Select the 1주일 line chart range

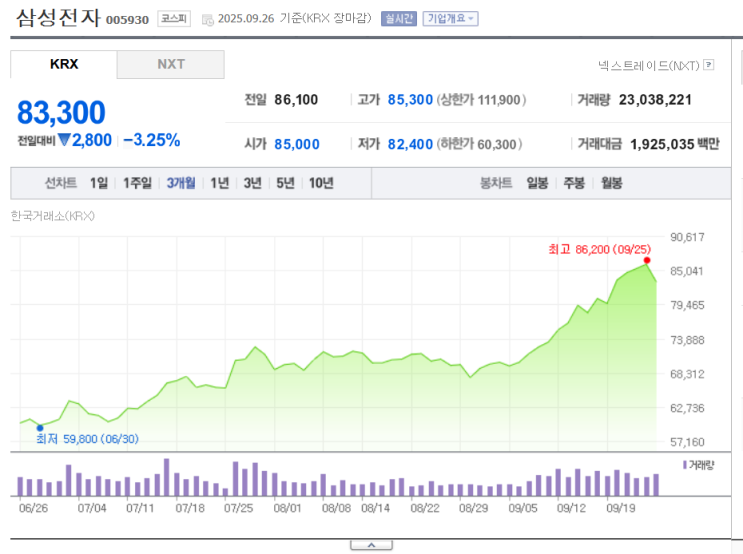[x=137, y=183]
